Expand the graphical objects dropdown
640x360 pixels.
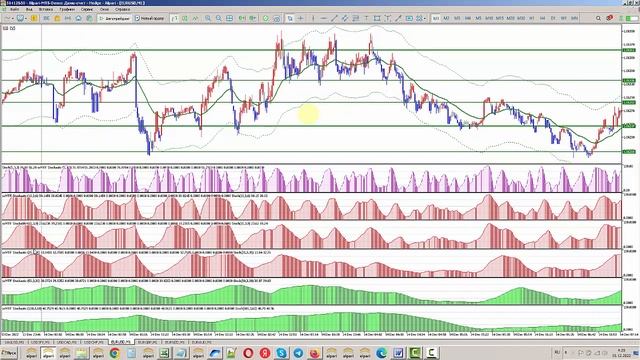pyautogui.click(x=424, y=18)
